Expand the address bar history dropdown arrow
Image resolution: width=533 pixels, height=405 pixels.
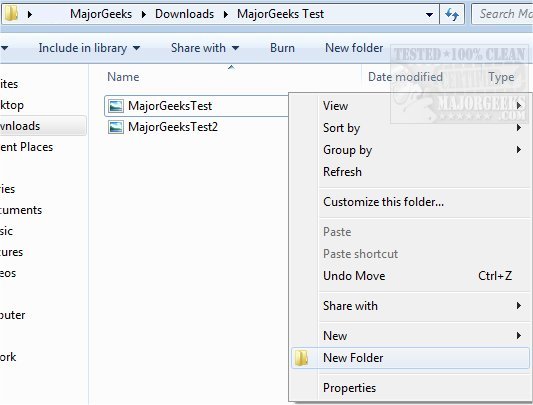pyautogui.click(x=429, y=15)
